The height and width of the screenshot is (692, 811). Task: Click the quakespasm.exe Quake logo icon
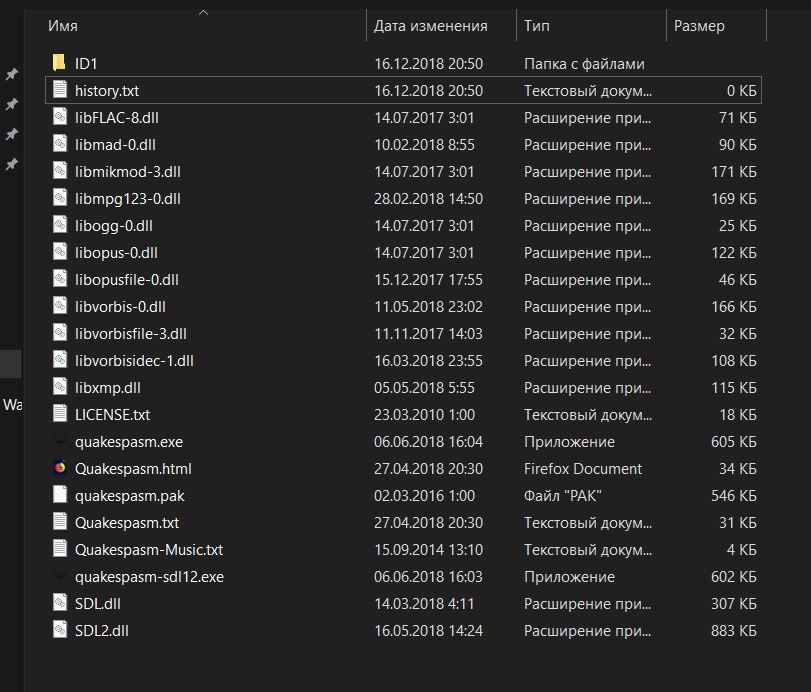(59, 440)
